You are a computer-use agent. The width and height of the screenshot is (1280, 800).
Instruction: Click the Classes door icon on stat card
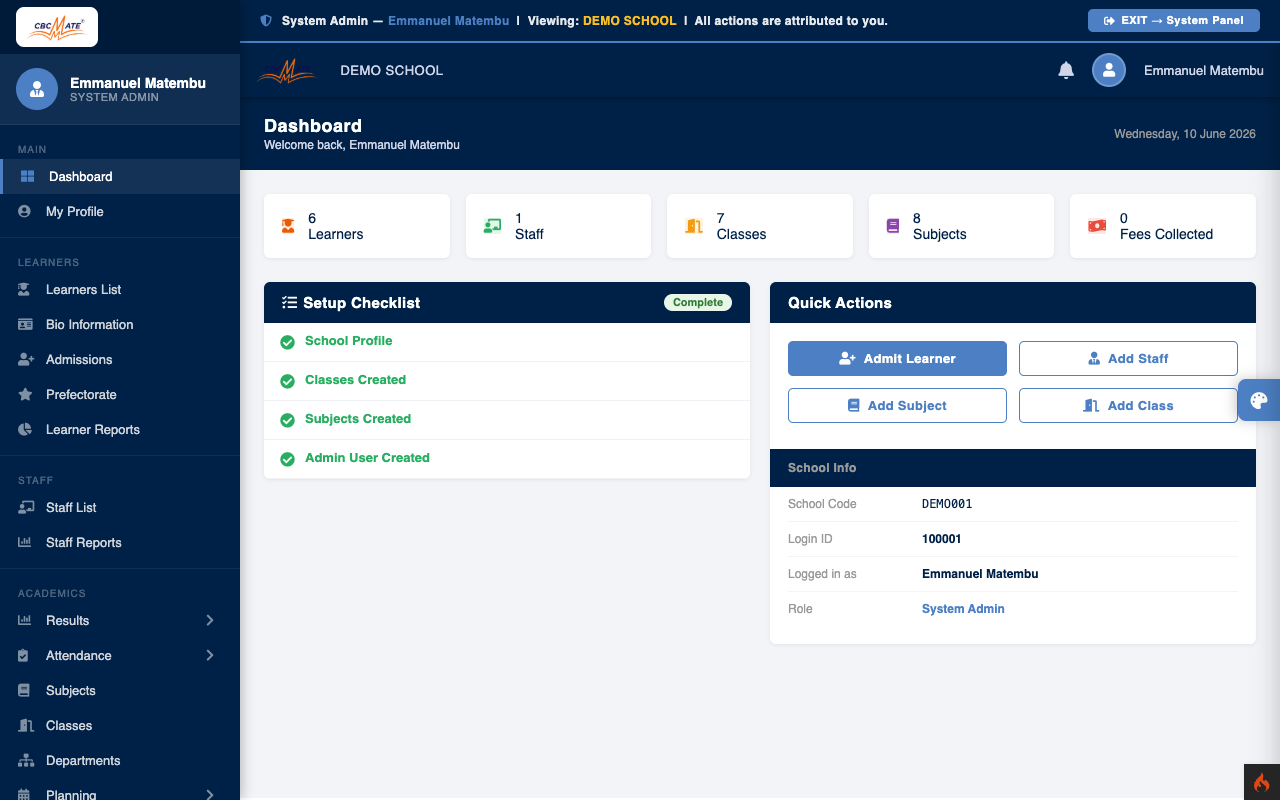click(693, 226)
